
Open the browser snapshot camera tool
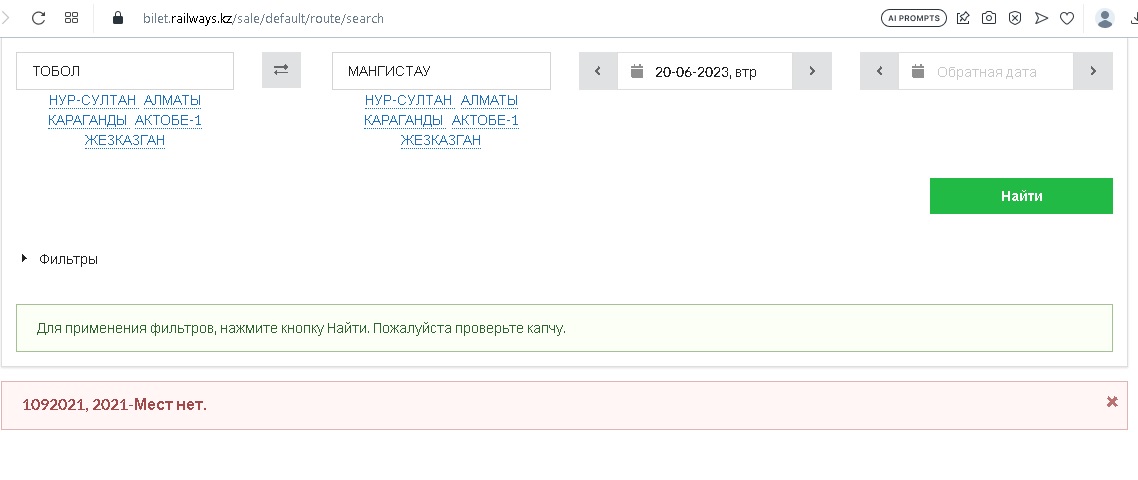(x=988, y=18)
